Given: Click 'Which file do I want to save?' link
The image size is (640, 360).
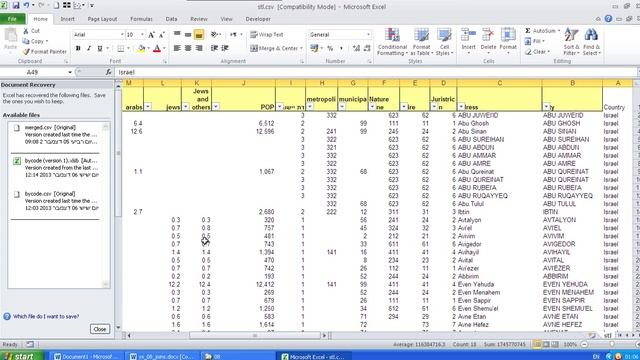Looking at the screenshot, I should point(46,316).
